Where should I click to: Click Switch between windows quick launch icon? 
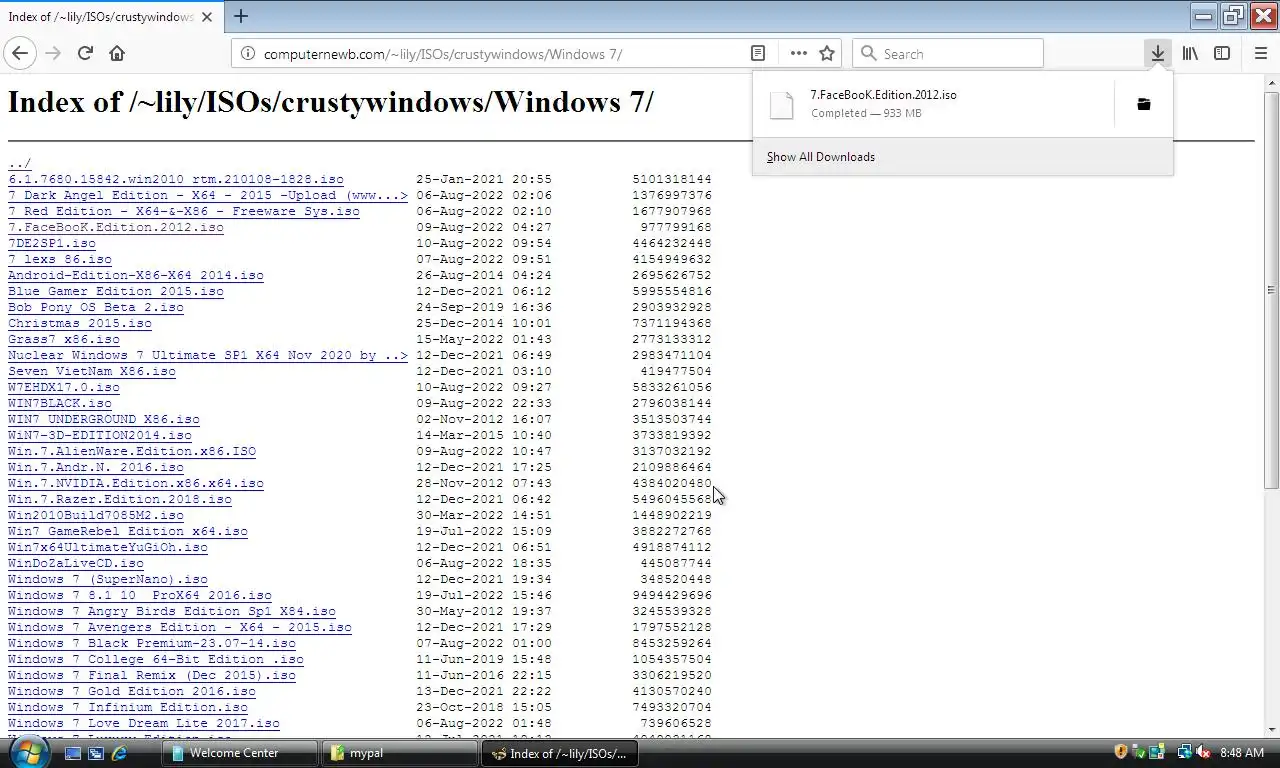pos(96,753)
